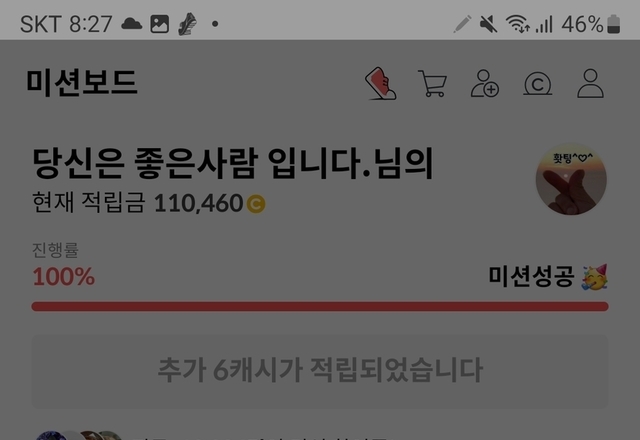Tap the picture notification icon
Image resolution: width=640 pixels, height=440 pixels.
pos(160,24)
